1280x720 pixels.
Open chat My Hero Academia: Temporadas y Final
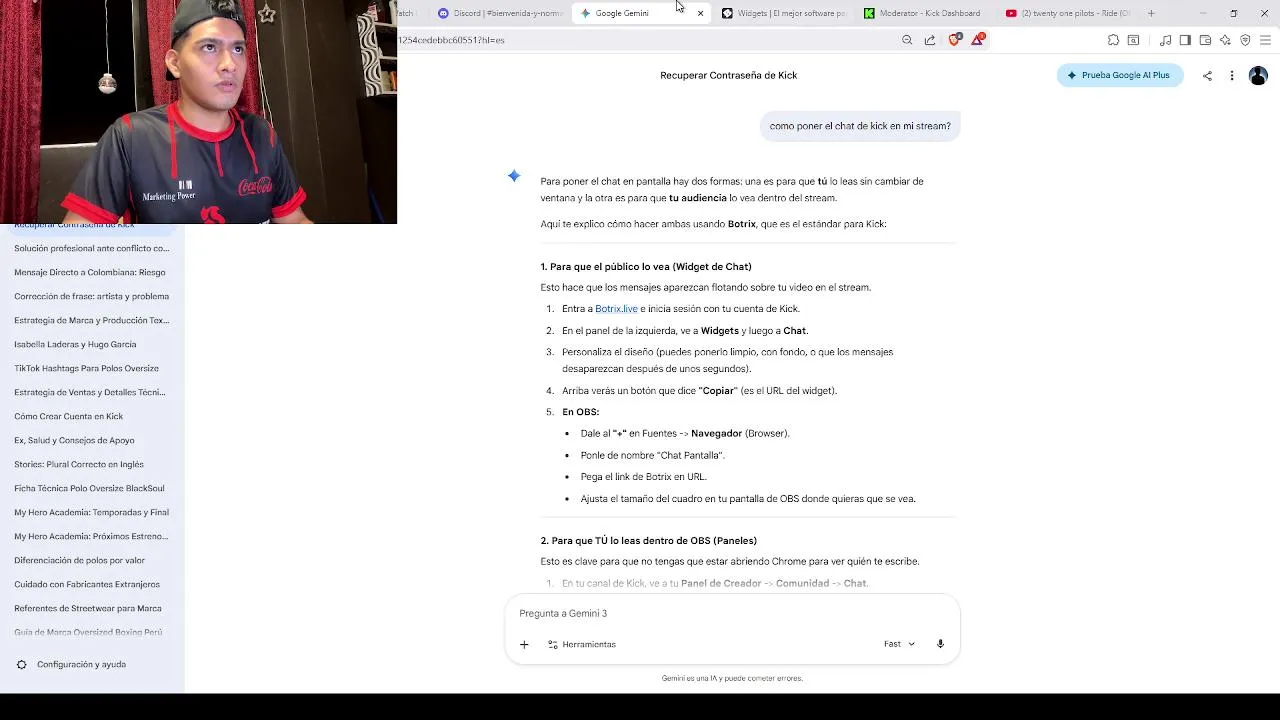click(92, 512)
